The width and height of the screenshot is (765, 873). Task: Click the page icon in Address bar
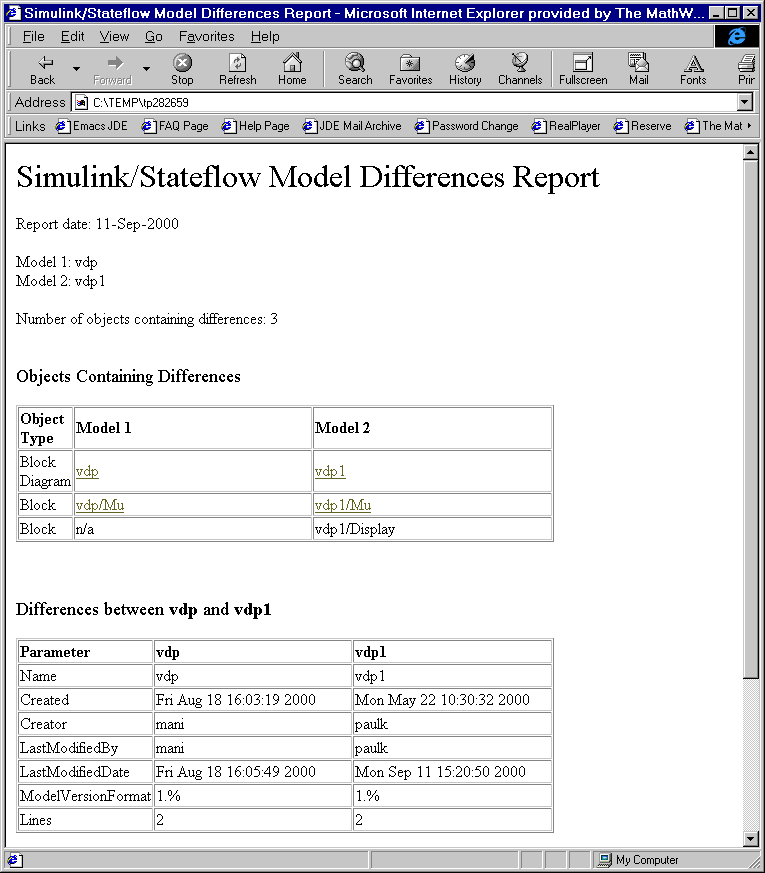(x=81, y=102)
